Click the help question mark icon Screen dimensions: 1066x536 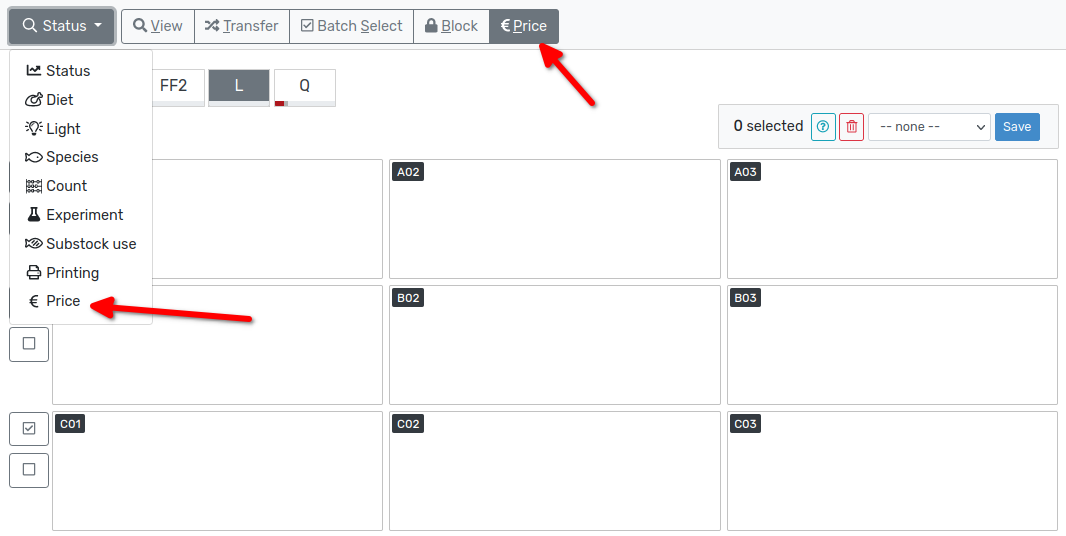coord(823,127)
